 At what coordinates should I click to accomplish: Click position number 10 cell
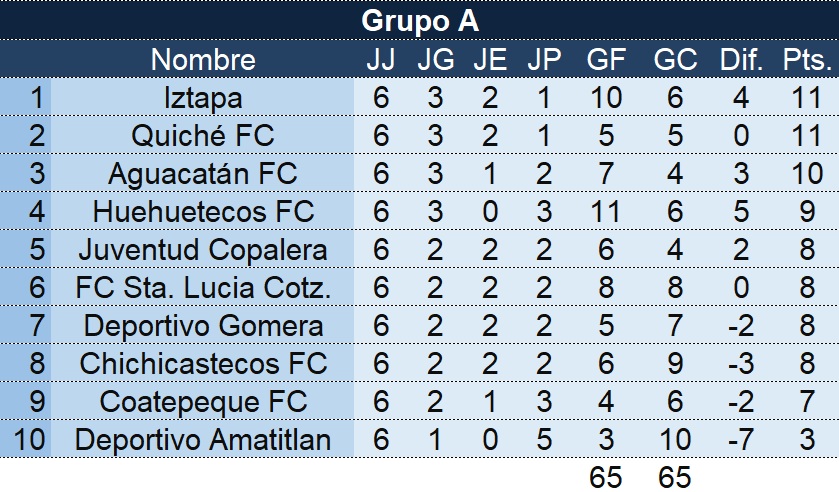click(29, 440)
